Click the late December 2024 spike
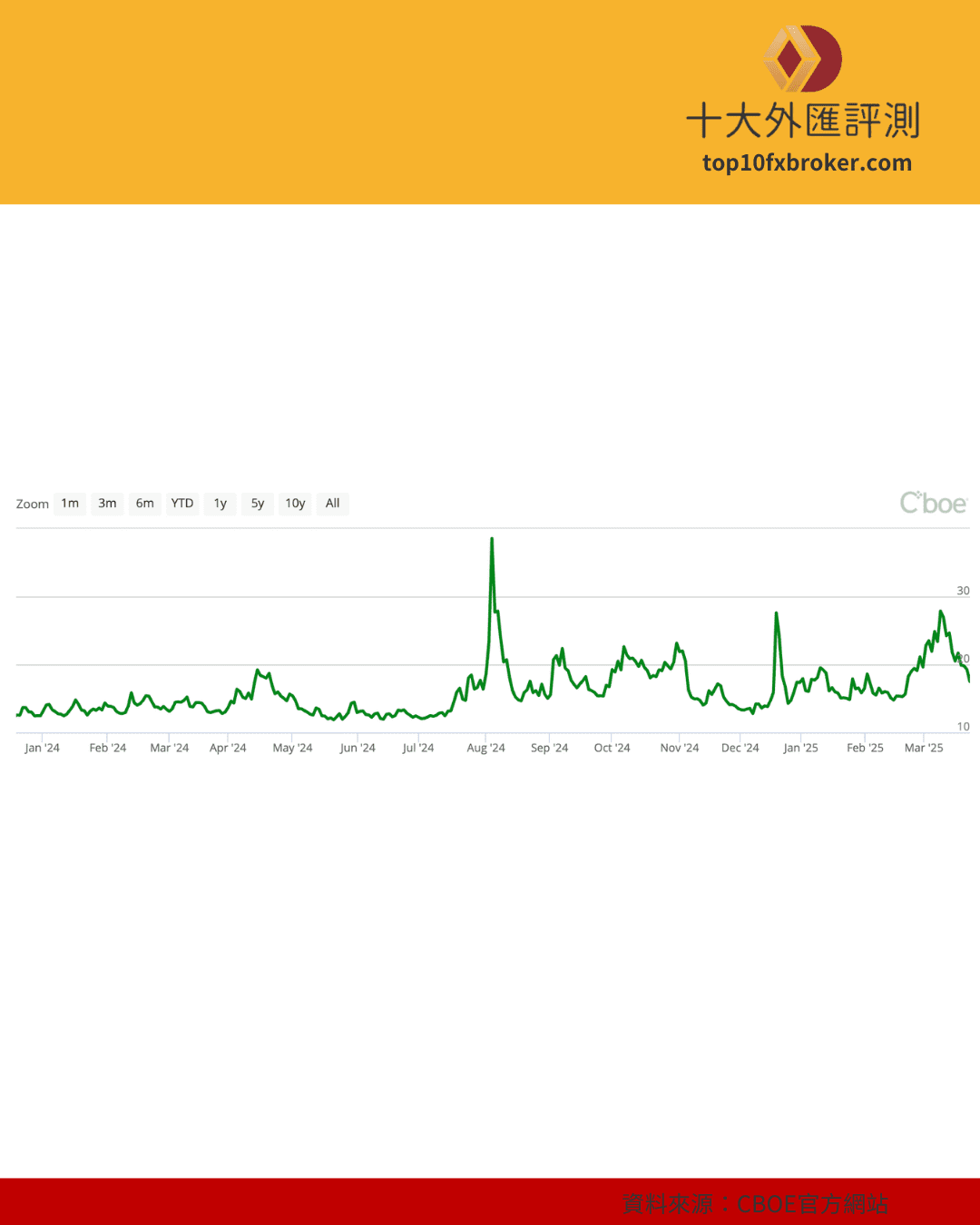This screenshot has width=980, height=1225. 777,614
